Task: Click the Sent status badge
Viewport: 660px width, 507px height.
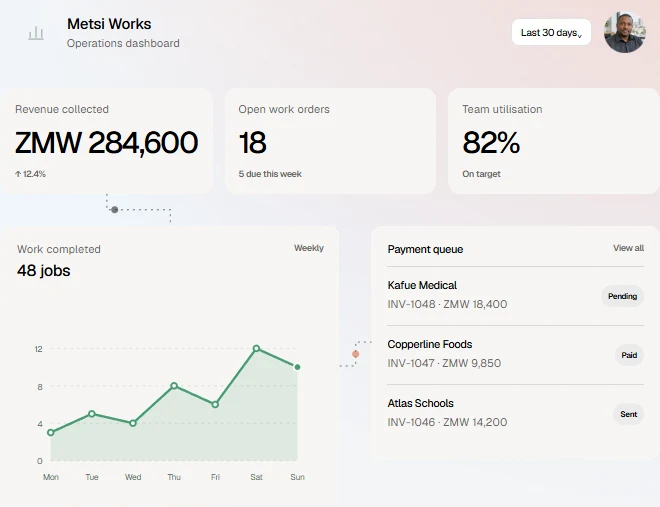Action: click(628, 414)
